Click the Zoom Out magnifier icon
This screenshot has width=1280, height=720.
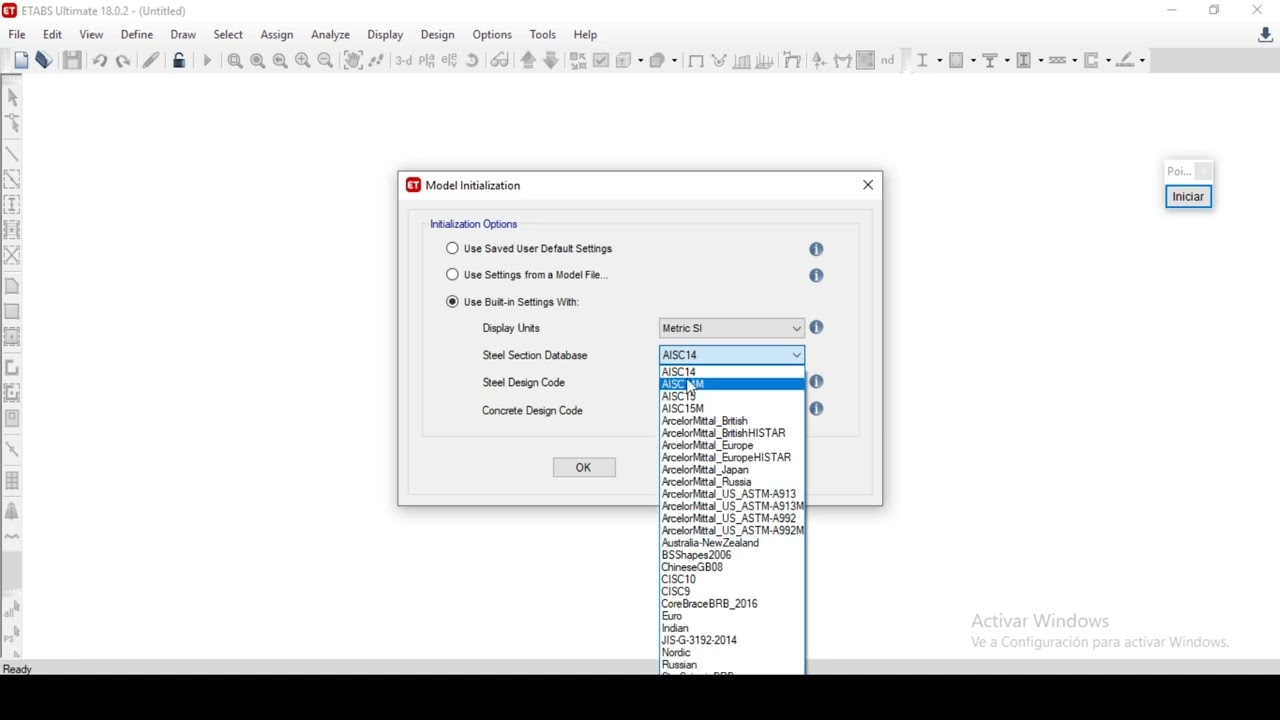tap(325, 61)
